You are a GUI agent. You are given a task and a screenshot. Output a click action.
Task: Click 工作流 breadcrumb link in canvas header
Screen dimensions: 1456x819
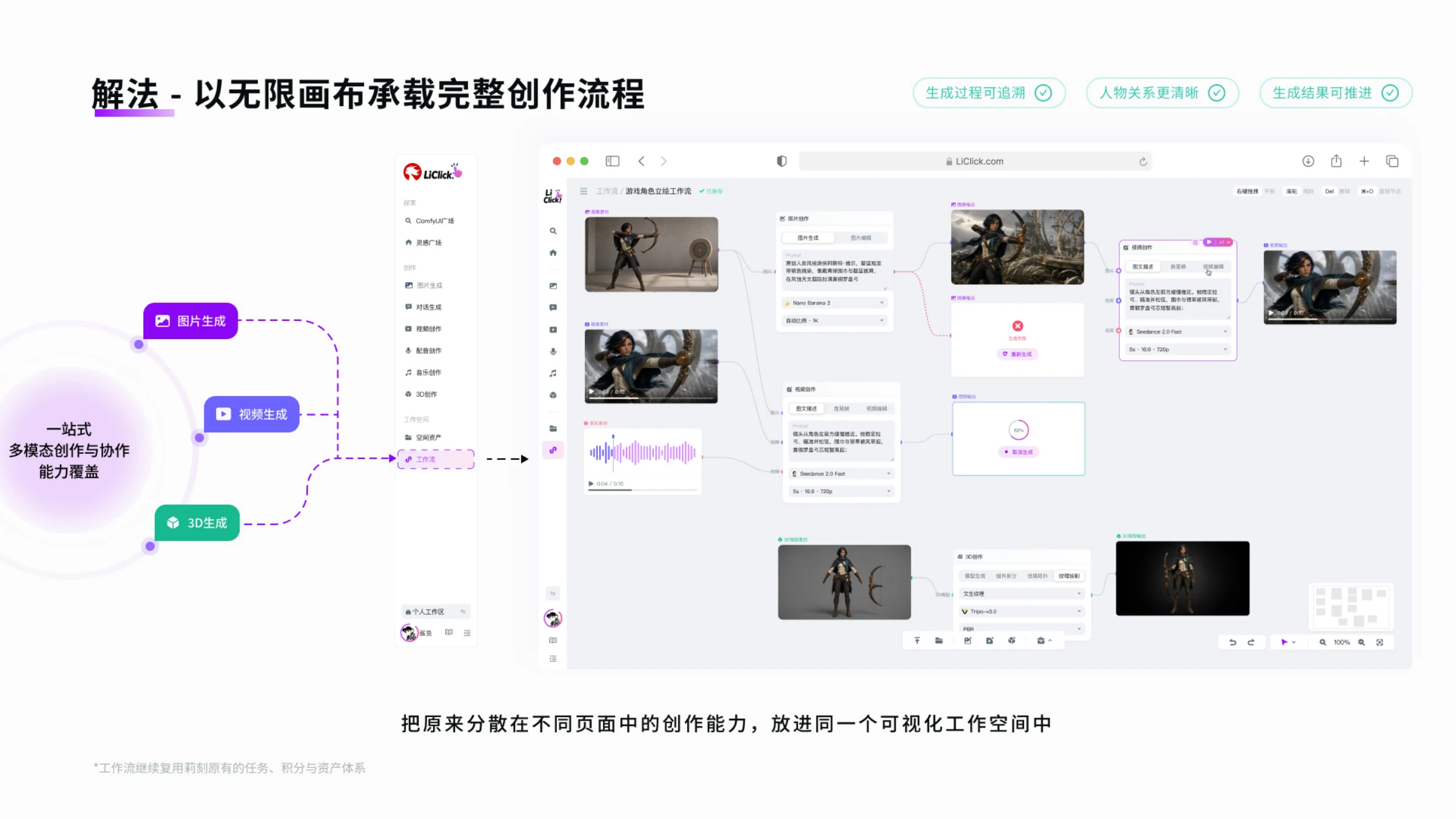pos(607,191)
